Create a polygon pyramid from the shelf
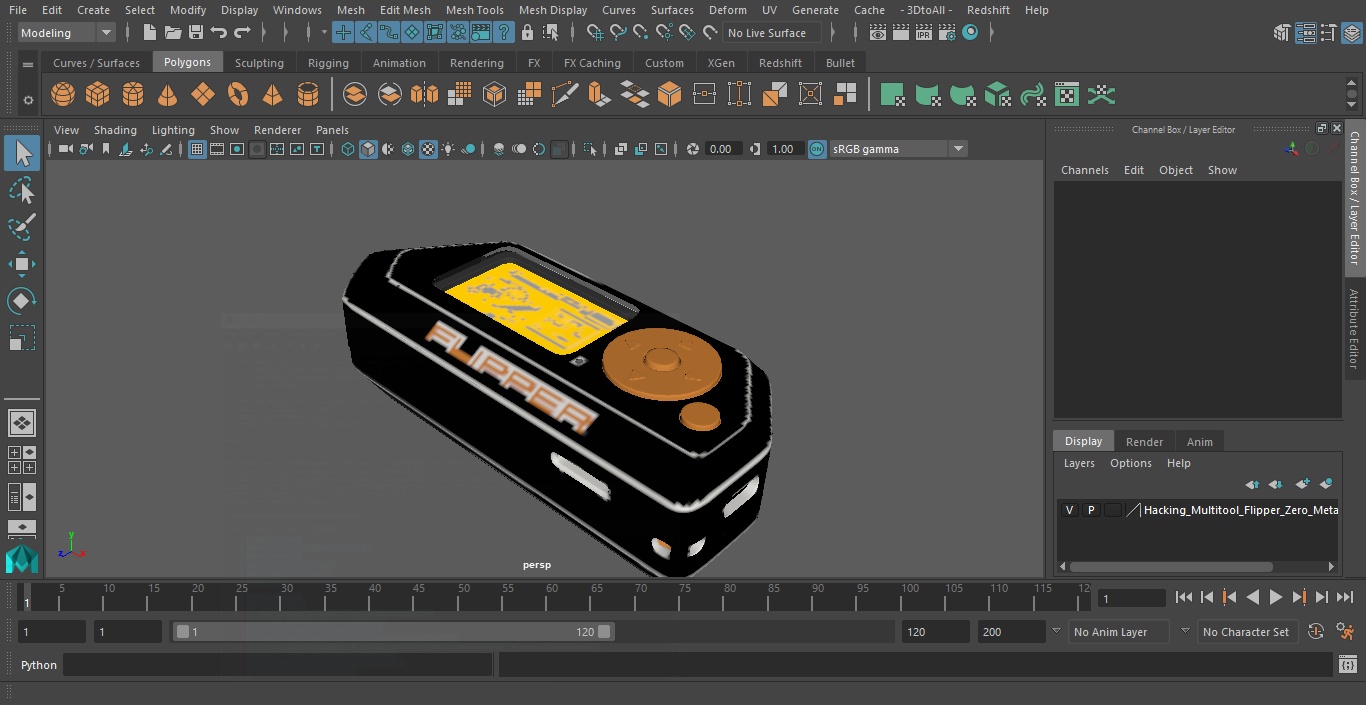The width and height of the screenshot is (1366, 705). click(x=272, y=95)
